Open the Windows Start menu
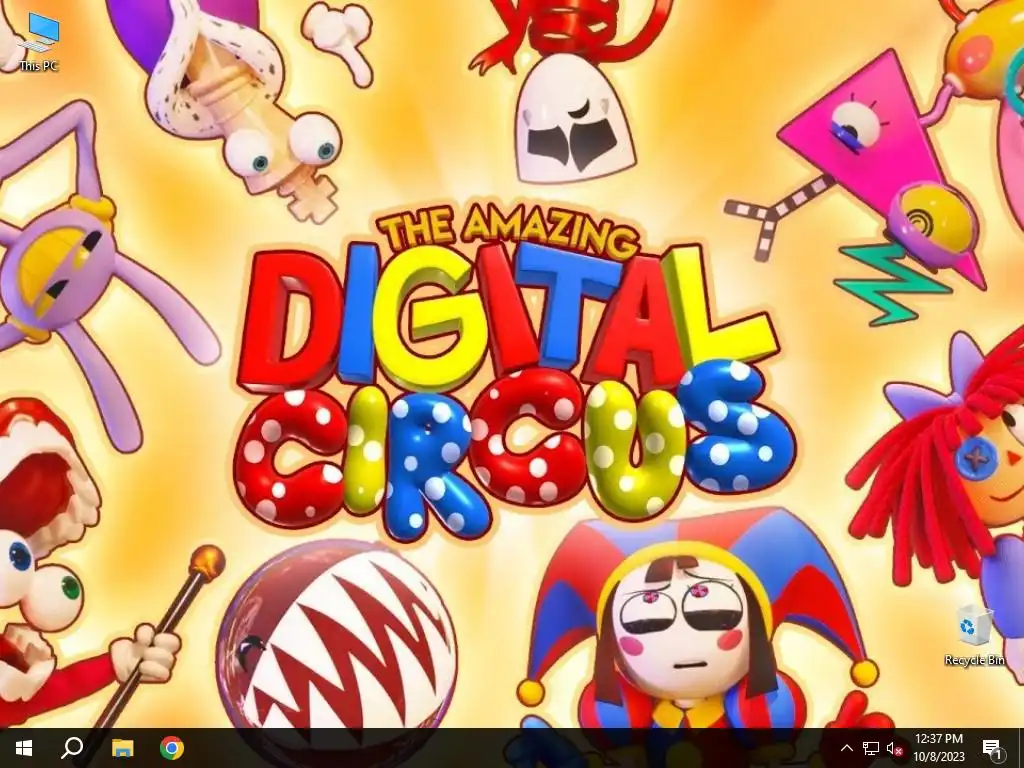Image resolution: width=1024 pixels, height=768 pixels. [x=24, y=748]
